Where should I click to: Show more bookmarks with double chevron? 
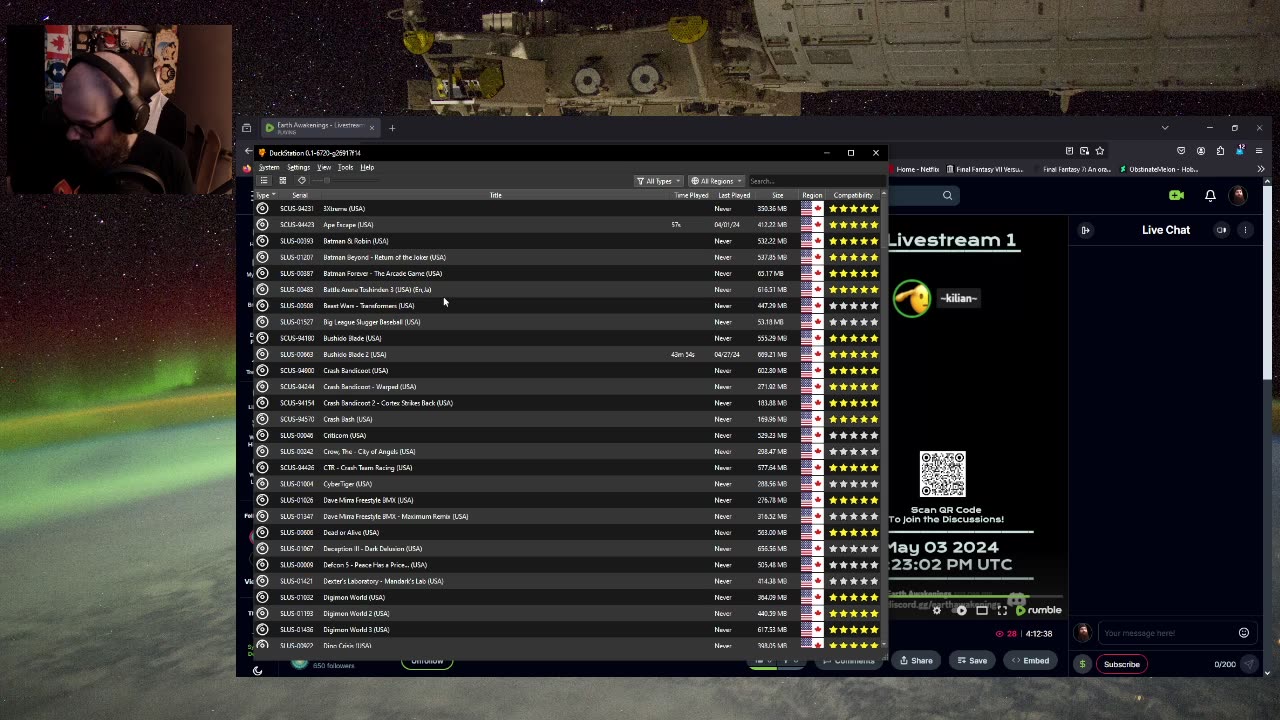(x=1261, y=169)
